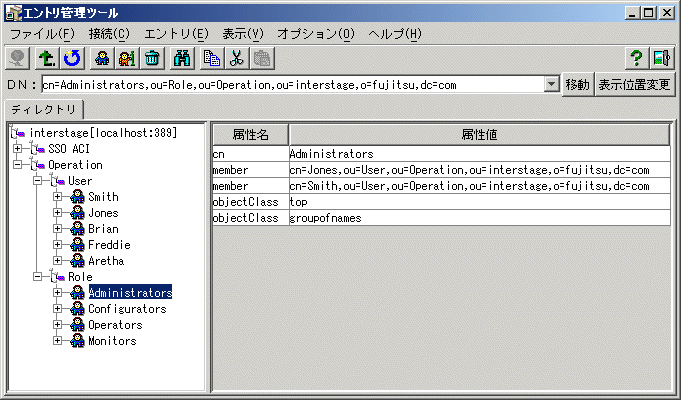
Task: Click the modify entry toolbar icon
Action: 126,58
